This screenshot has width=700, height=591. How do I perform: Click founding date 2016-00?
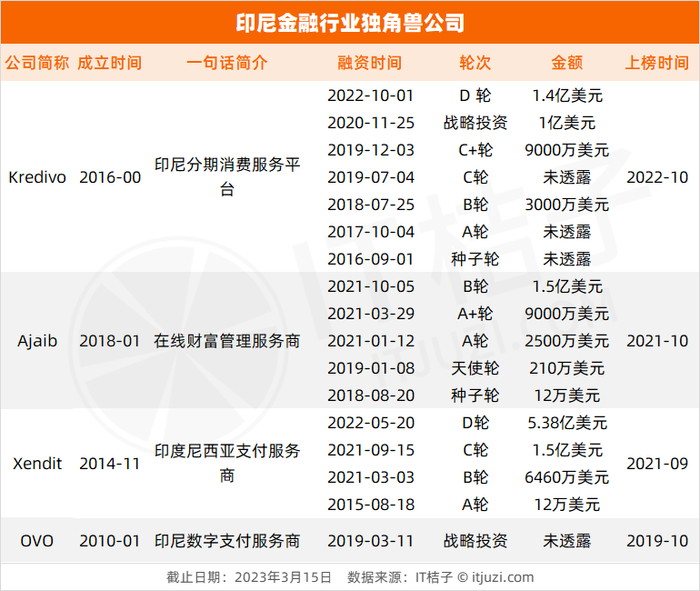coord(110,178)
